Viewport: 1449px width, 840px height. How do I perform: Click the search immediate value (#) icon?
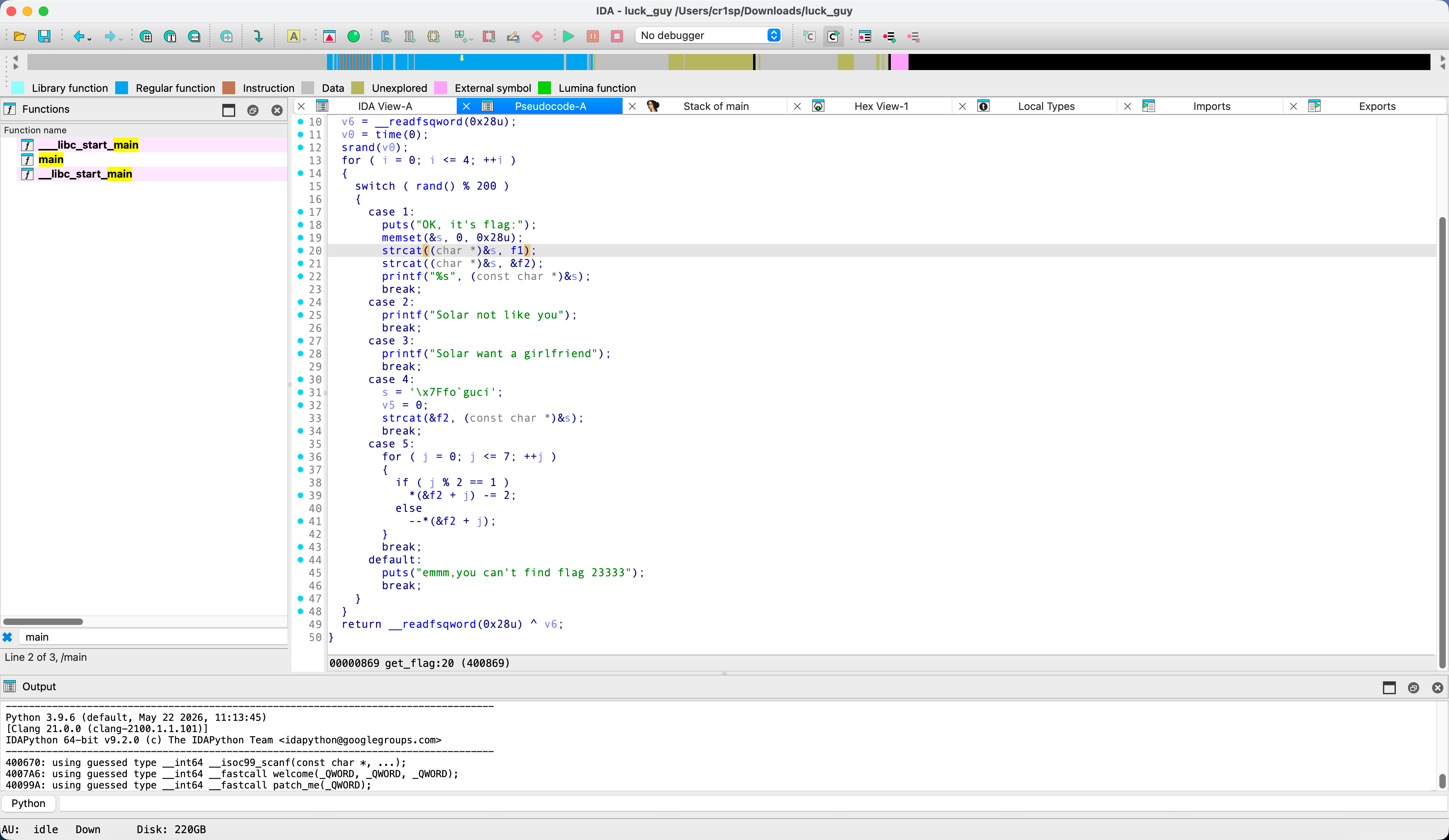tap(146, 36)
